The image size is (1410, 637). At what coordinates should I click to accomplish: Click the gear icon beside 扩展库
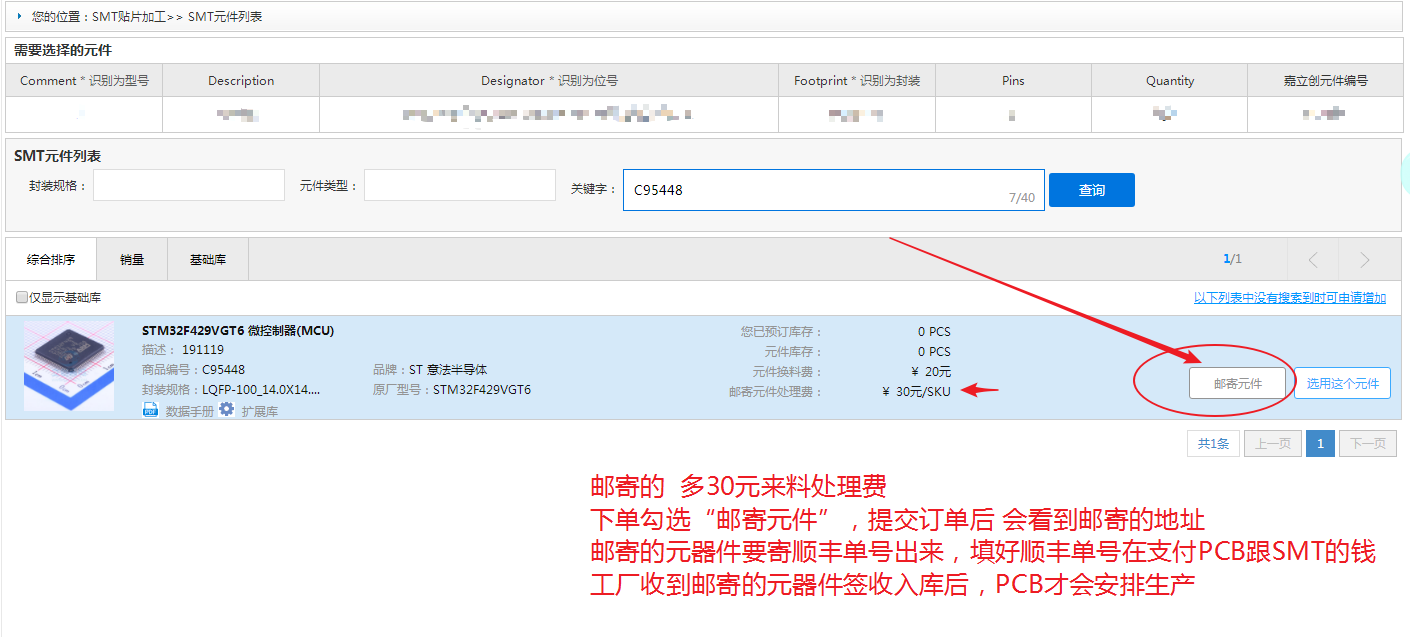(x=225, y=409)
